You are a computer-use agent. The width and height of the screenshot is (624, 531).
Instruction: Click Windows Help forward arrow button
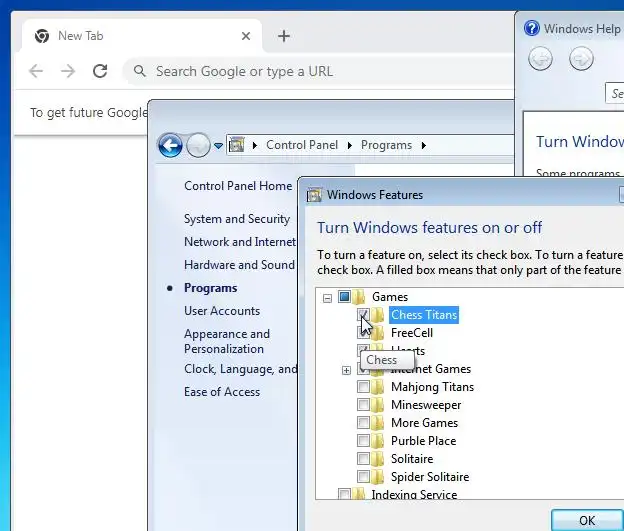[x=581, y=59]
